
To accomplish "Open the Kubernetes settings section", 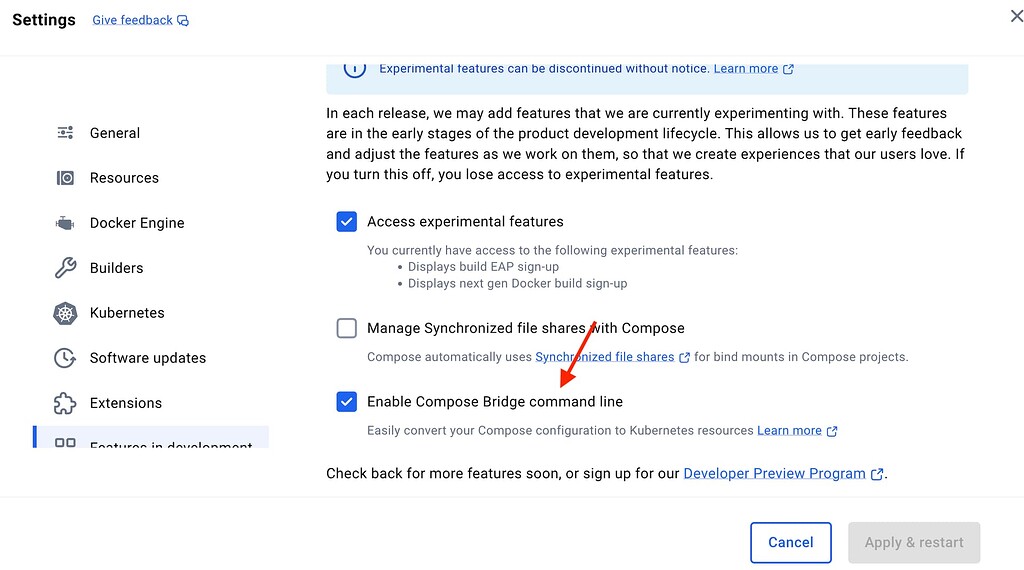I will coord(127,313).
